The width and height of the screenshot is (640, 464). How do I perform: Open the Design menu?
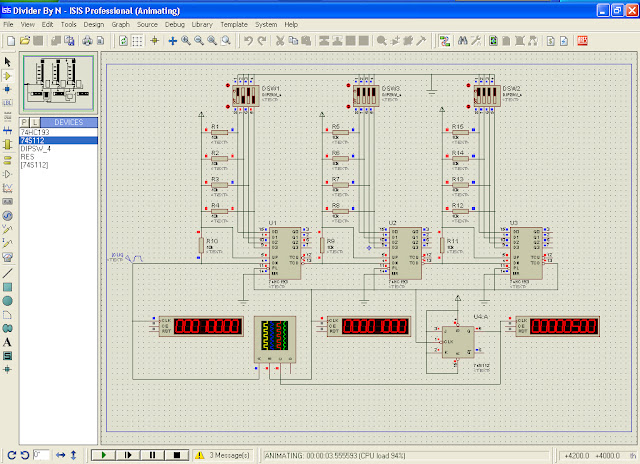click(94, 24)
